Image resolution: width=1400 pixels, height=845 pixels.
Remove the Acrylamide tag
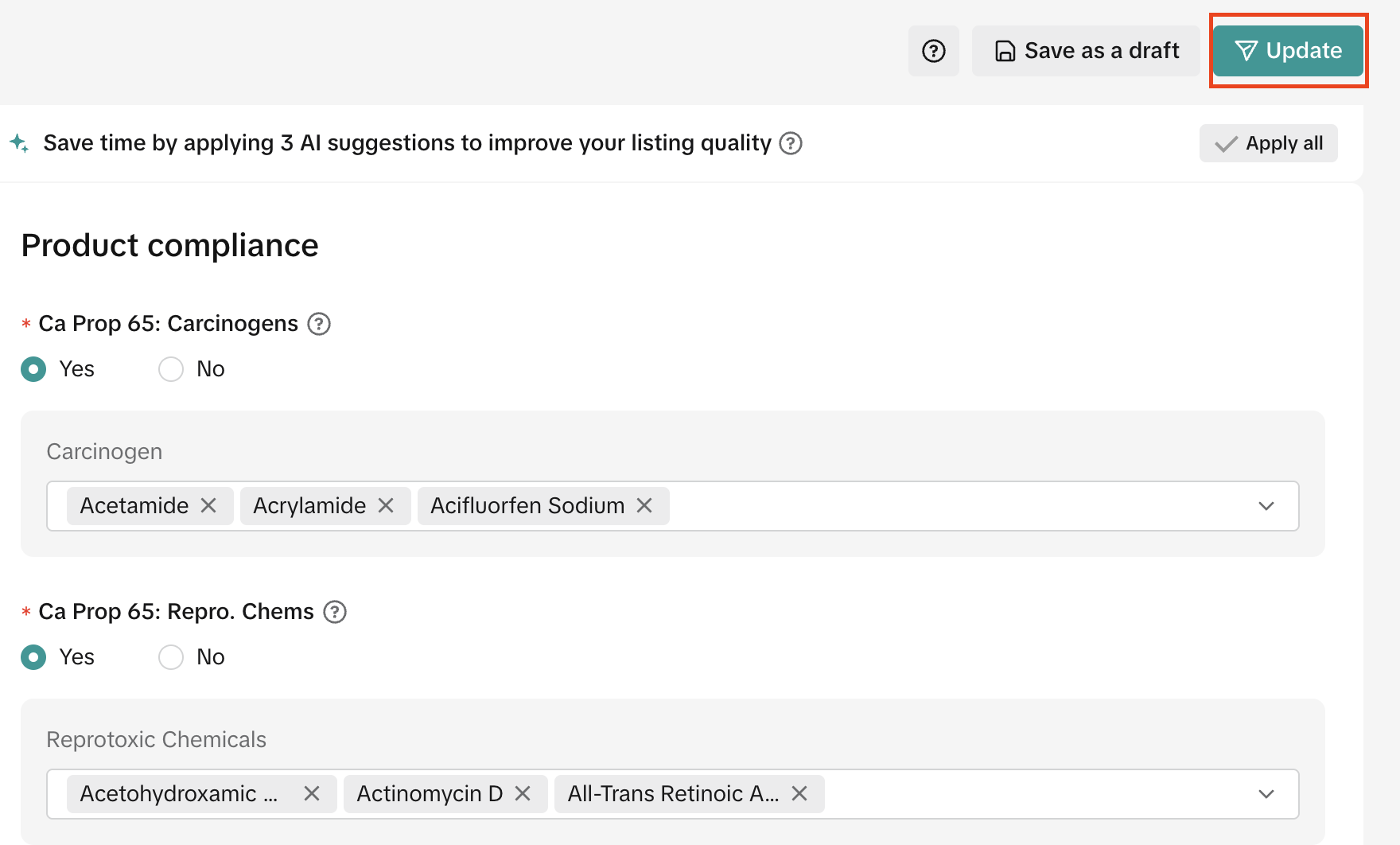[x=386, y=505]
